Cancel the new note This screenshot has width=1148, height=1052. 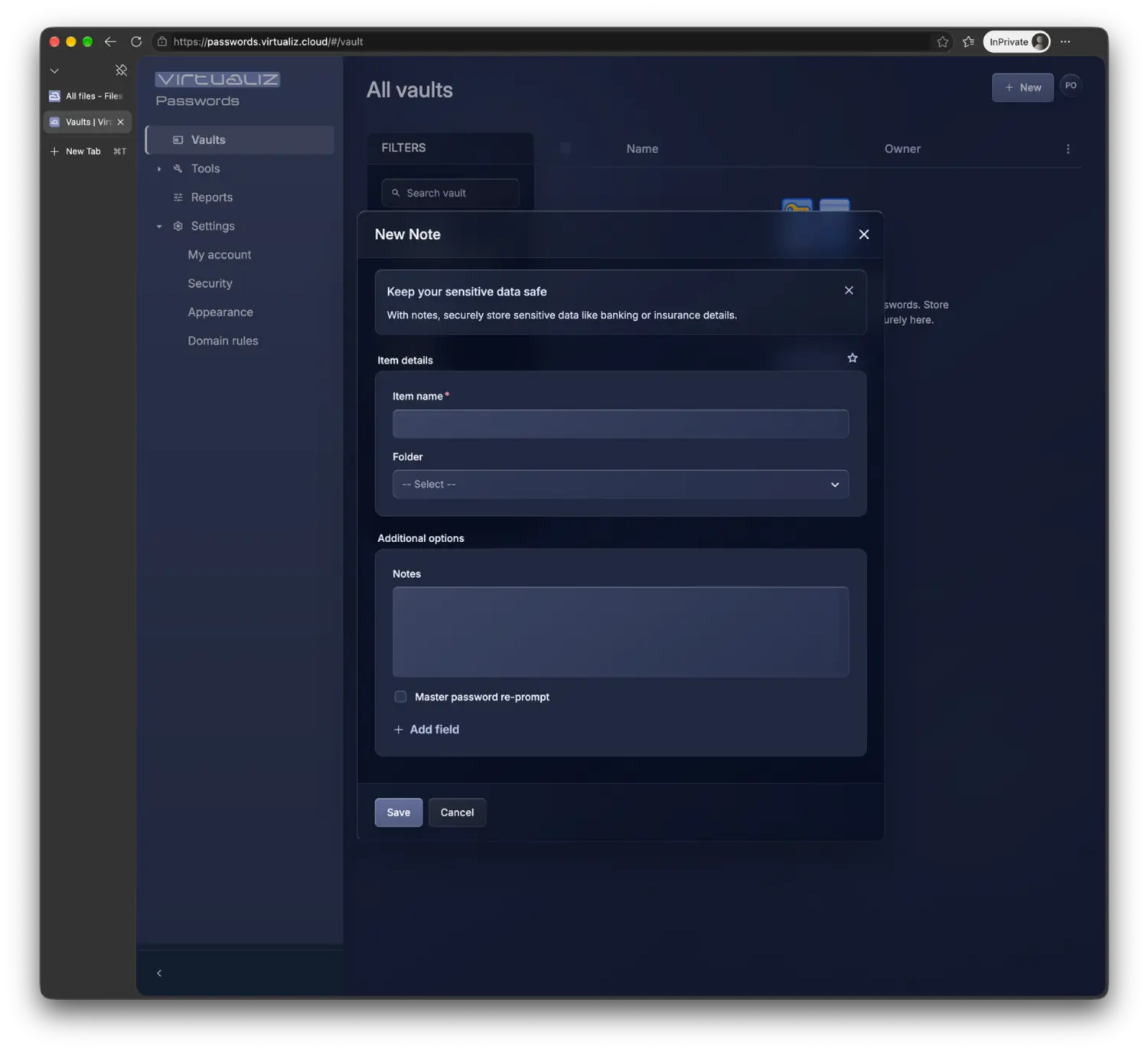point(457,812)
